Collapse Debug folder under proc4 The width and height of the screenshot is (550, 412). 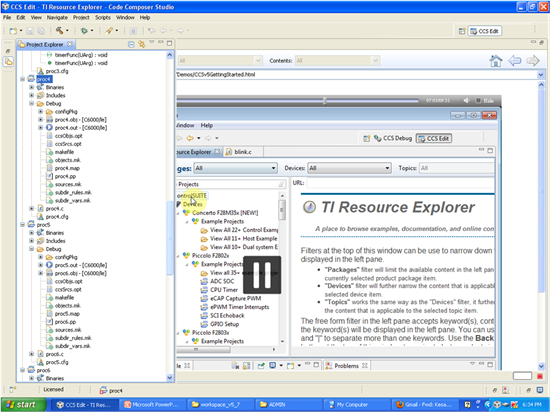tap(32, 103)
